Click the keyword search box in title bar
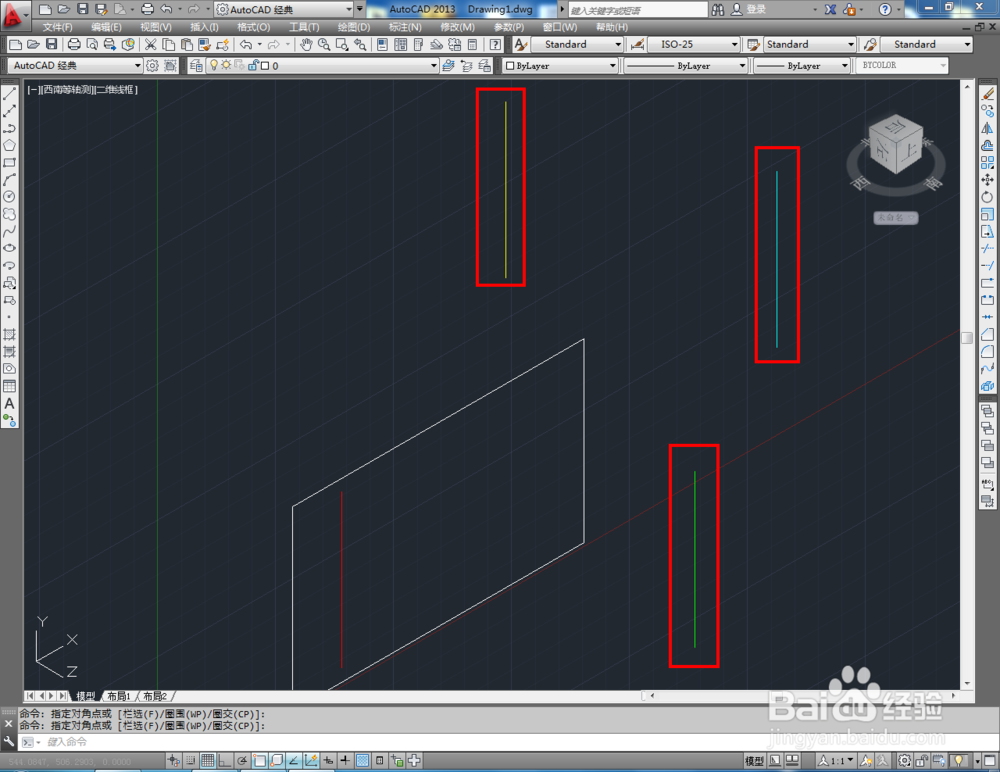Viewport: 1000px width, 772px height. coord(638,10)
